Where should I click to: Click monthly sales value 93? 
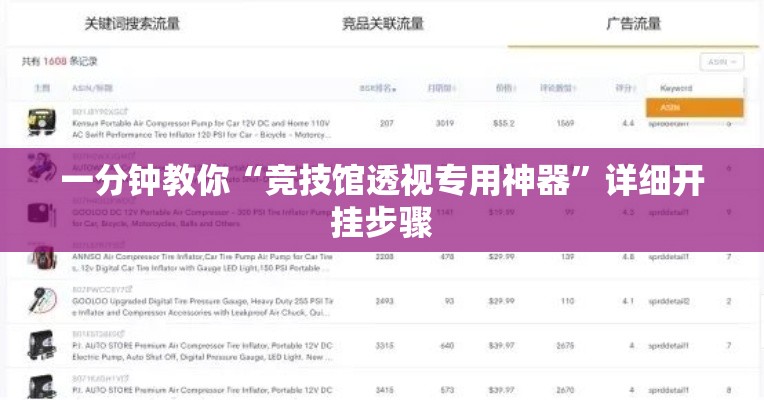click(449, 301)
